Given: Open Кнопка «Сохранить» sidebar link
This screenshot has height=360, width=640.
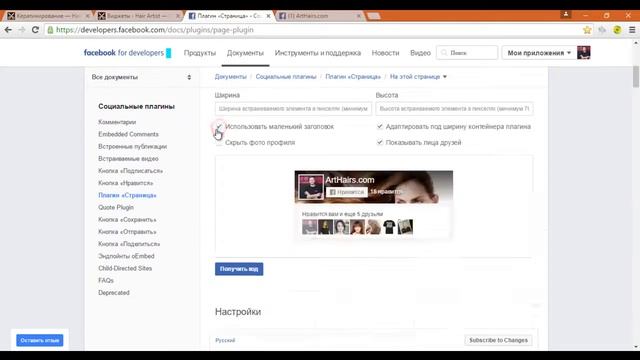Looking at the screenshot, I should click(127, 220).
